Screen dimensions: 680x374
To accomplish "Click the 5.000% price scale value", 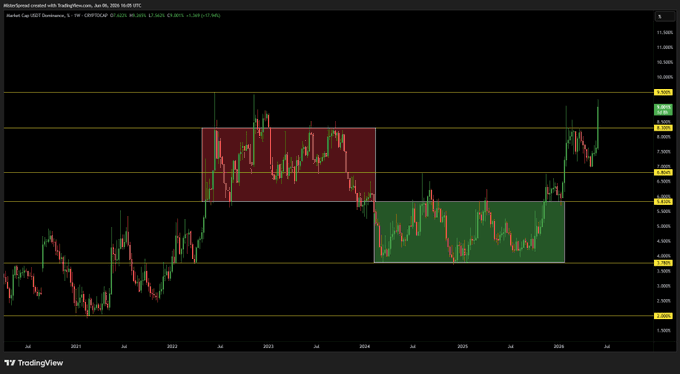I will [x=664, y=226].
